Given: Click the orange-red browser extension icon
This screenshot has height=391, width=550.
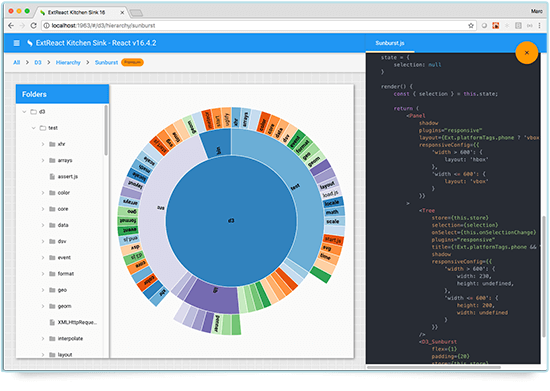Looking at the screenshot, I should click(496, 26).
